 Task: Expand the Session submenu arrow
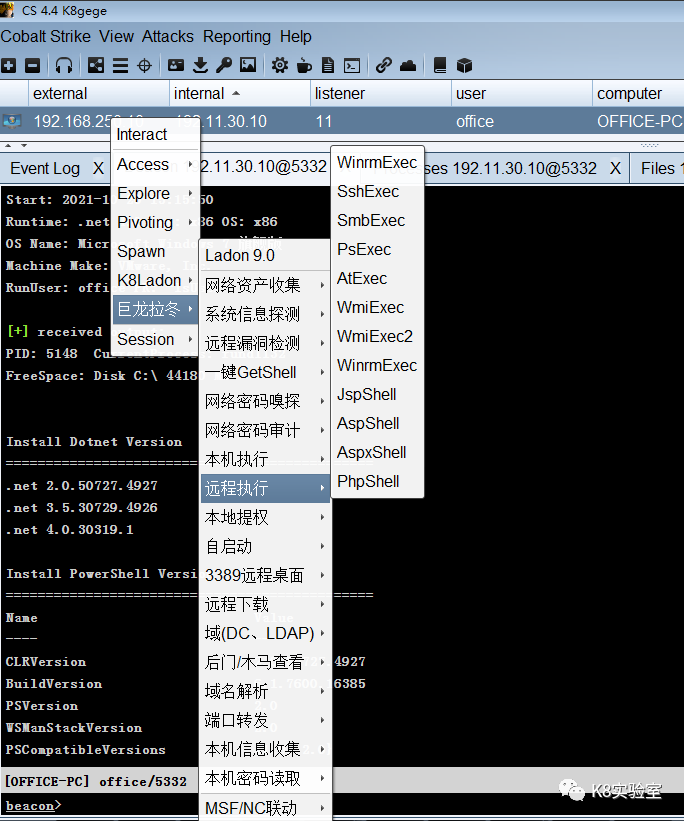coord(191,339)
